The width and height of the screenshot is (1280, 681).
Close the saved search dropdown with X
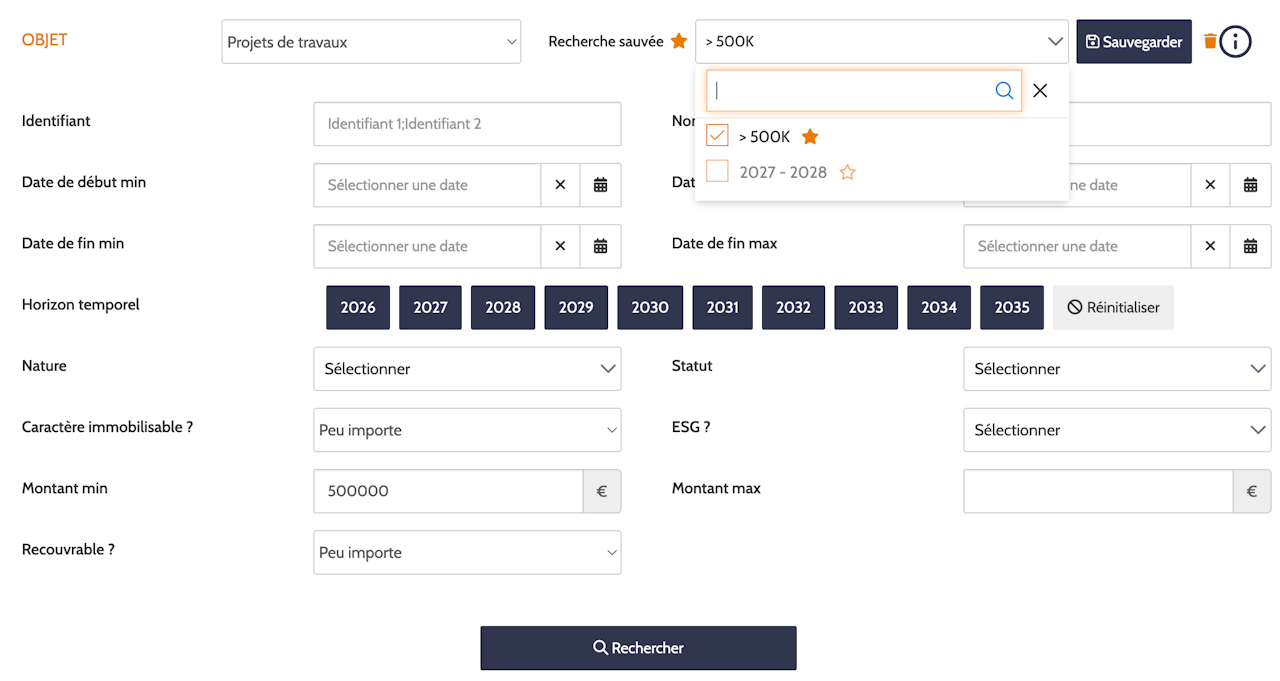(1040, 91)
